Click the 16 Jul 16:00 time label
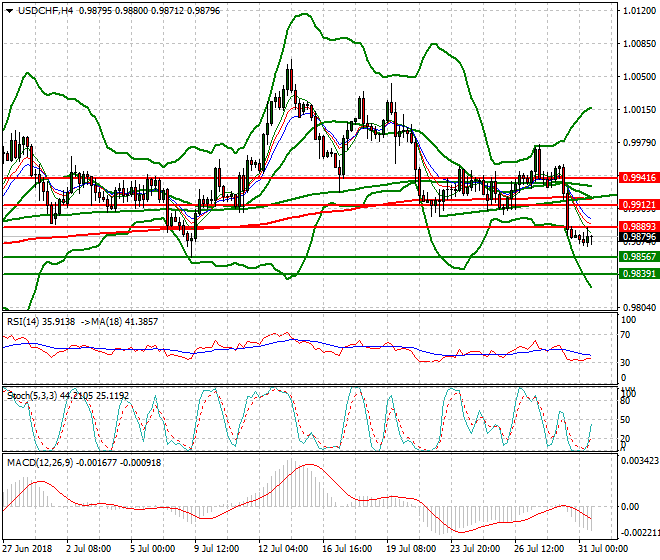This screenshot has height=560, width=660. pos(347,549)
